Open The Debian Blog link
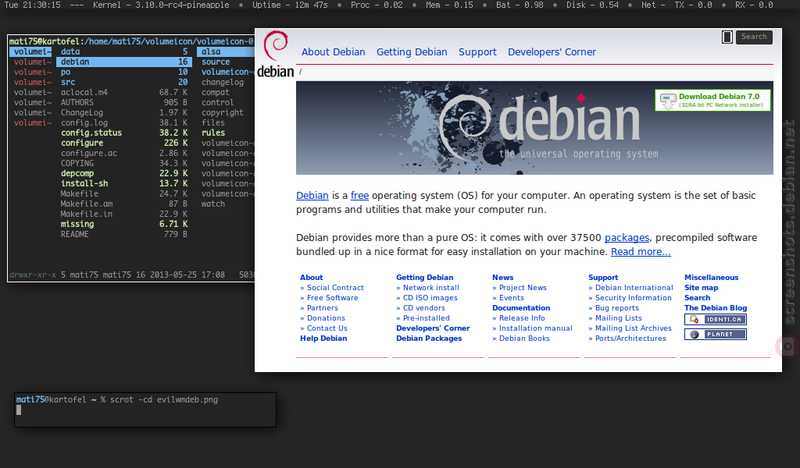 715,308
